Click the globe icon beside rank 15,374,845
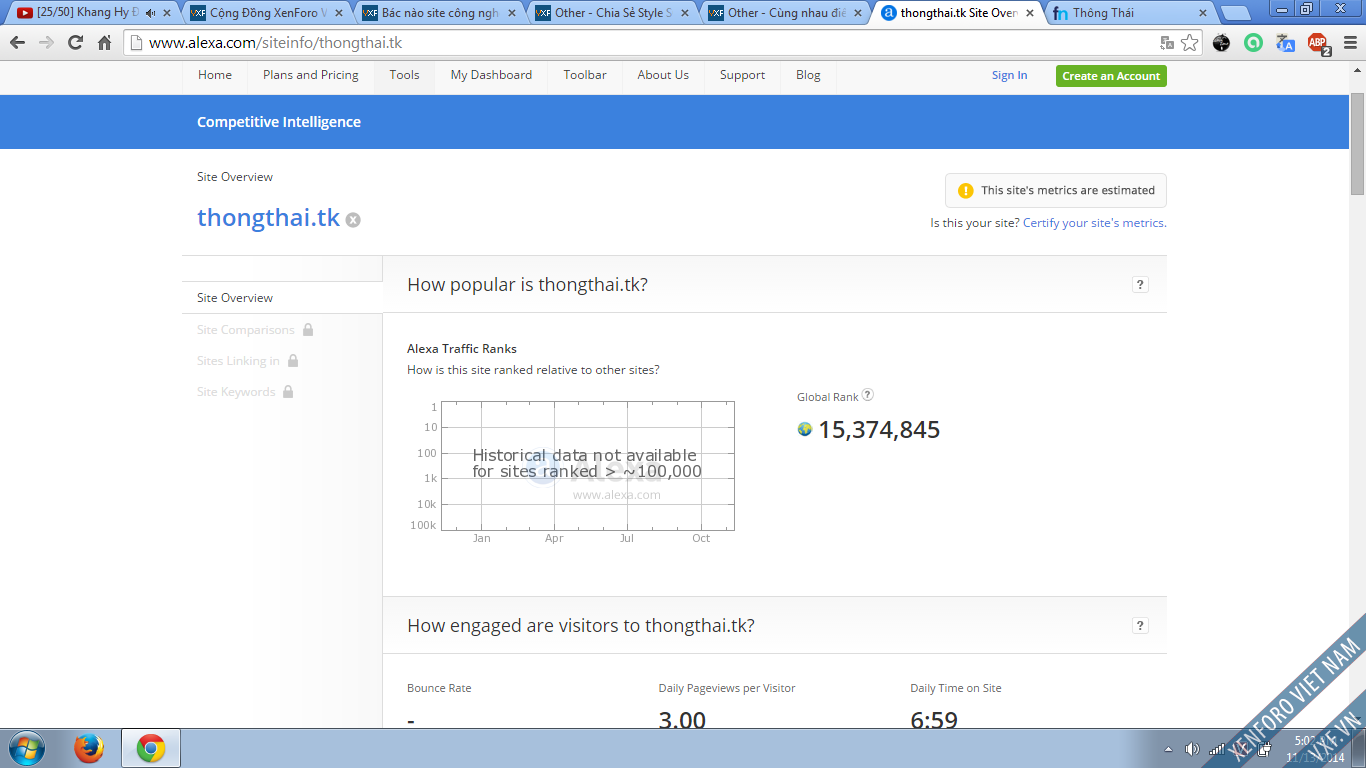 pos(805,429)
